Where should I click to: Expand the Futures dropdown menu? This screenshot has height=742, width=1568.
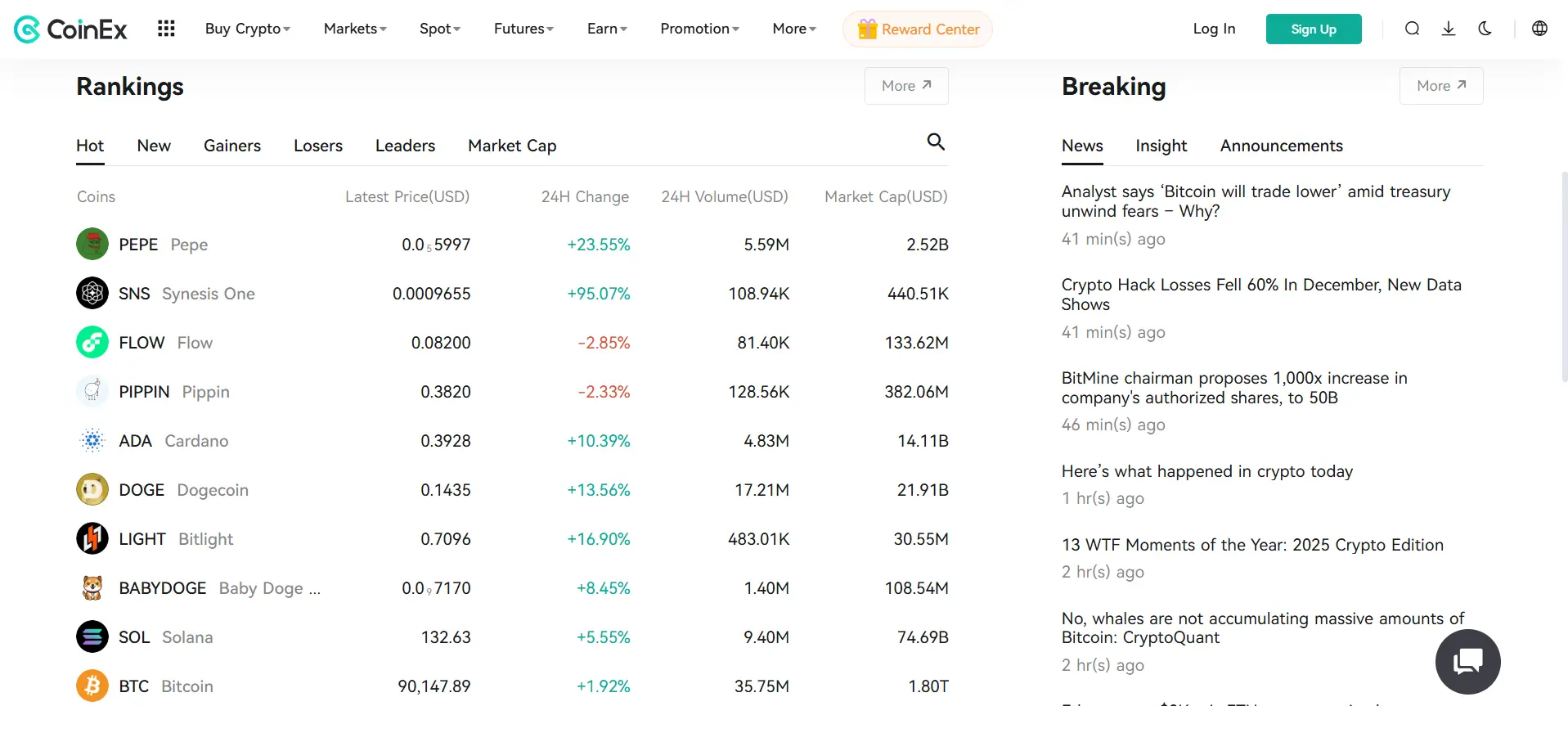[523, 29]
